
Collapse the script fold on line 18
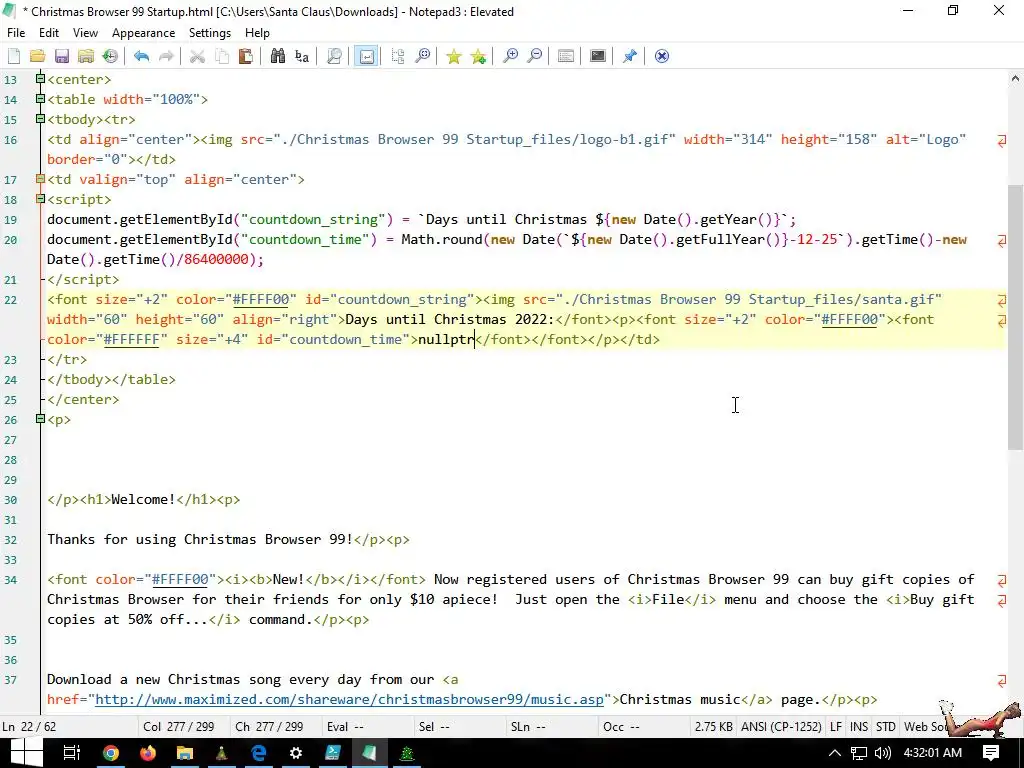40,199
